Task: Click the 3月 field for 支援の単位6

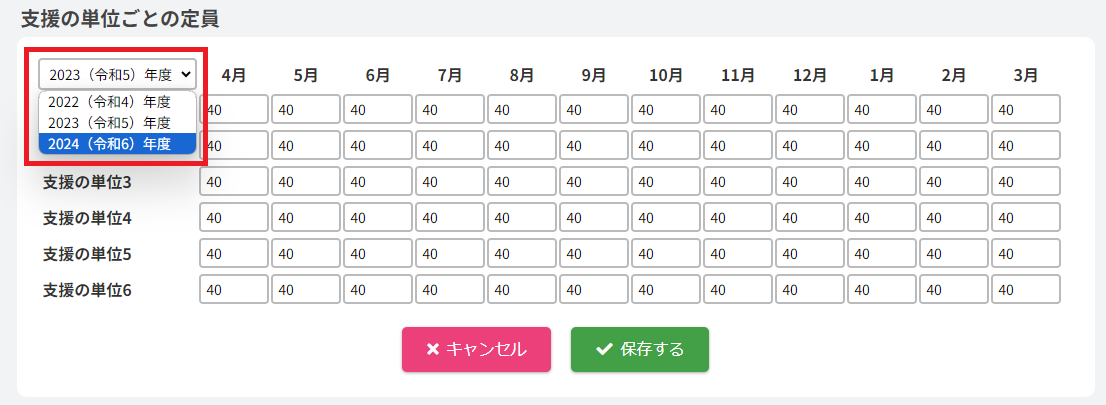Action: pos(1026,289)
